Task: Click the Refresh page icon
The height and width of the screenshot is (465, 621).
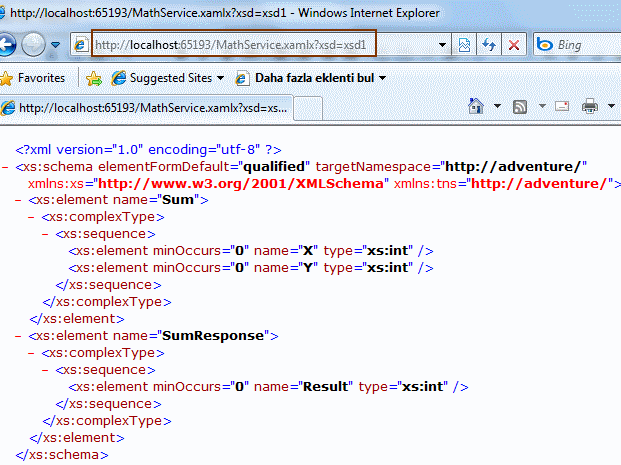Action: [489, 45]
